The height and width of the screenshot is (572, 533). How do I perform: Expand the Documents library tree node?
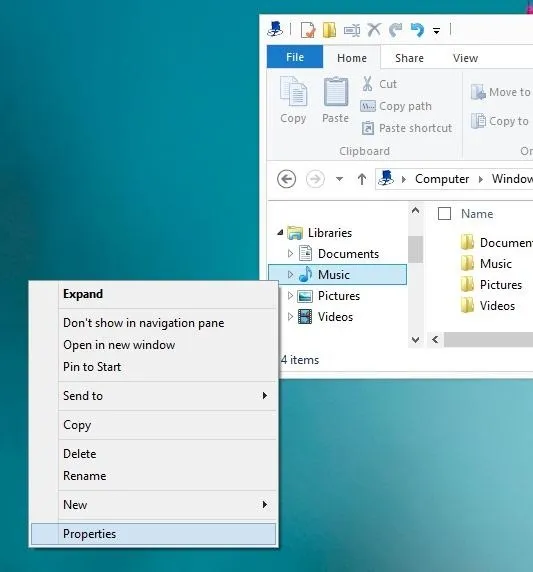pyautogui.click(x=290, y=253)
